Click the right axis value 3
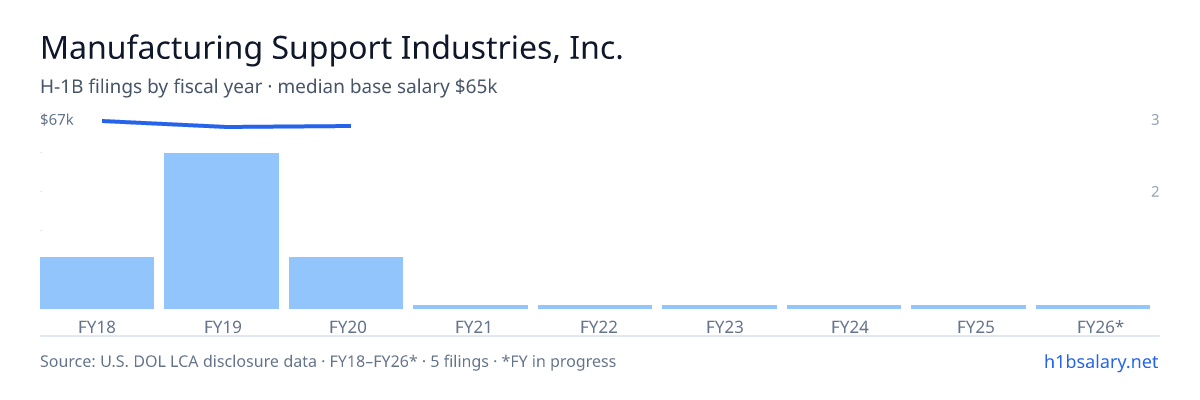The height and width of the screenshot is (400, 1200). pos(1155,120)
